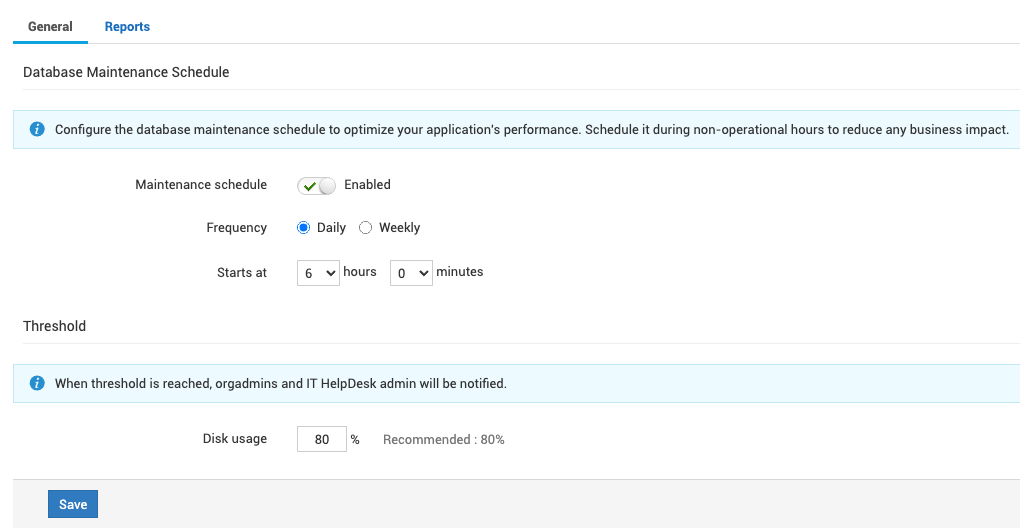Click the 'hours' text after the first dropdown
The width and height of the screenshot is (1020, 530).
tap(360, 272)
